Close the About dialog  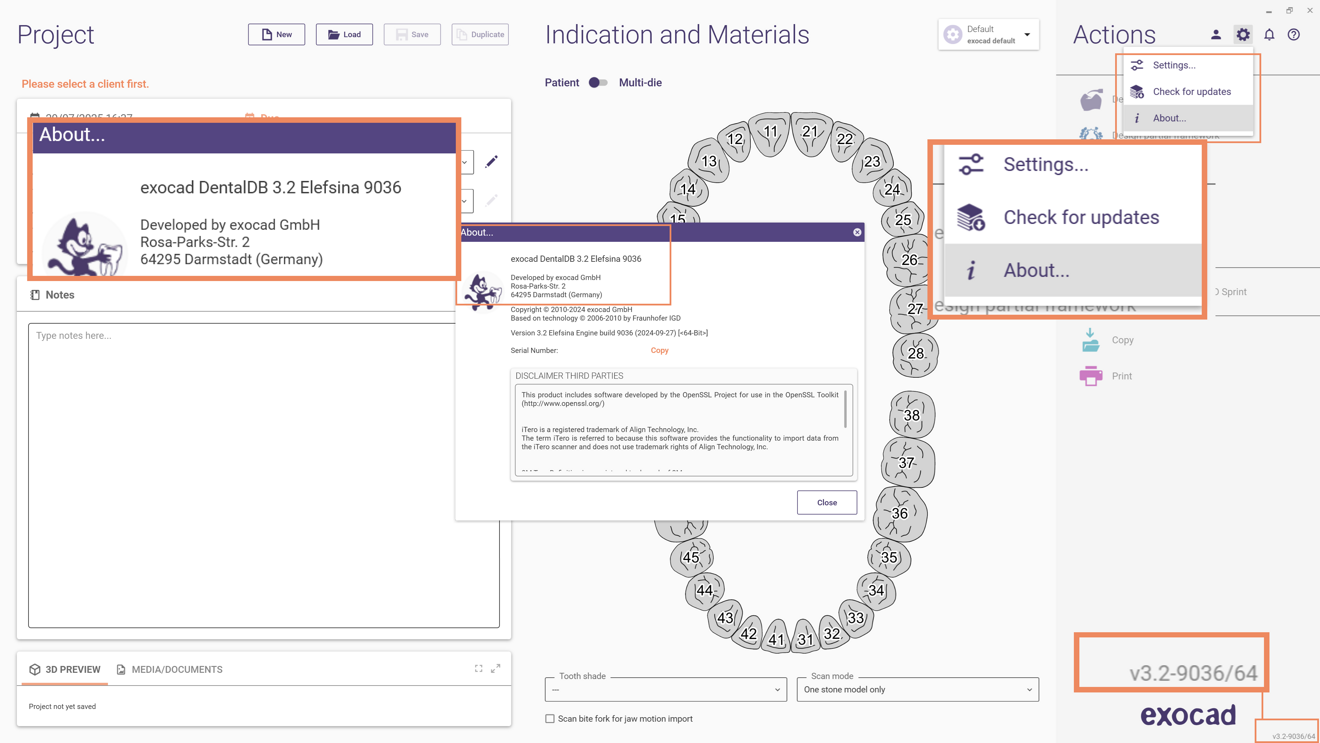click(826, 501)
